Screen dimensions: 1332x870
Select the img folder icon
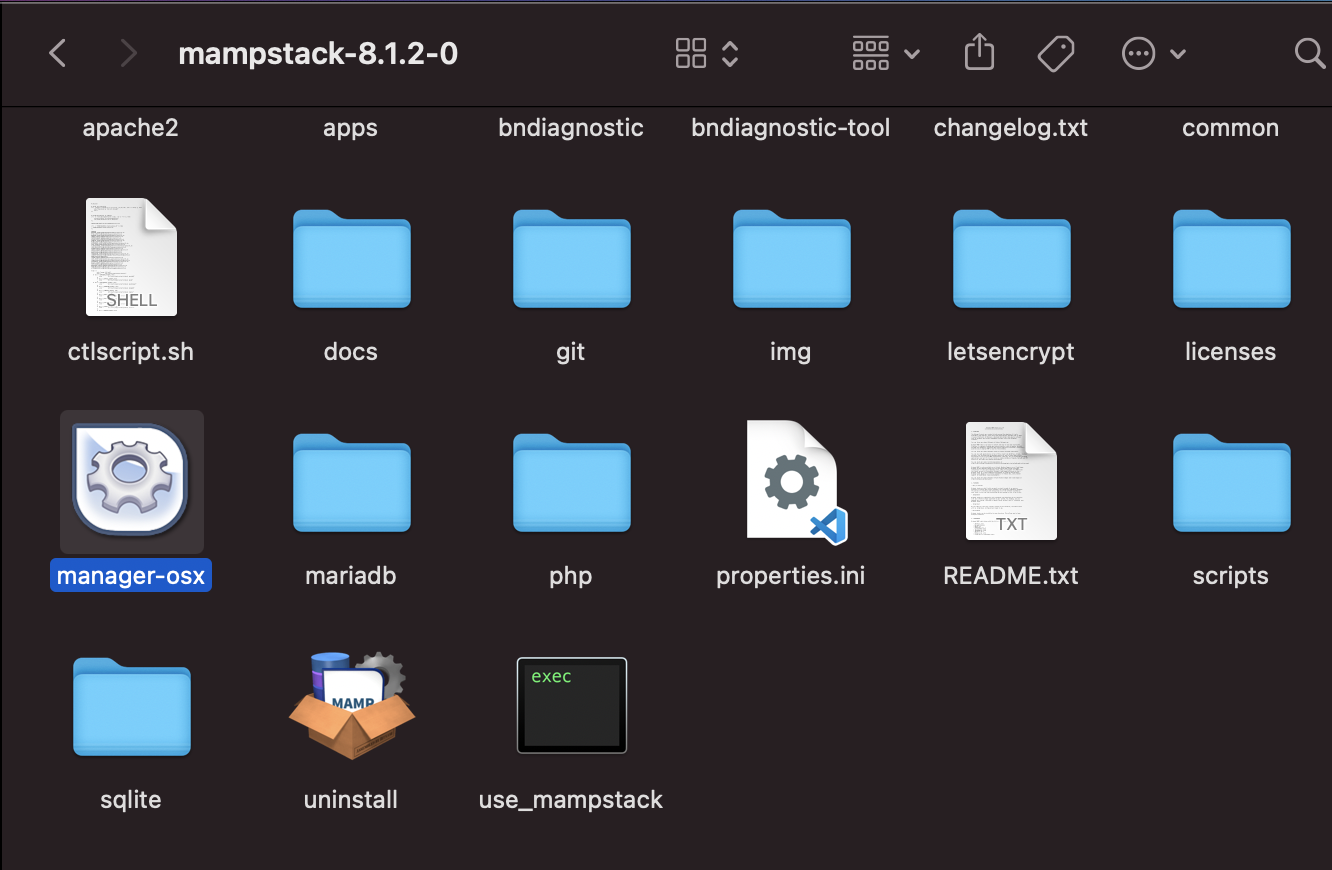pos(791,259)
